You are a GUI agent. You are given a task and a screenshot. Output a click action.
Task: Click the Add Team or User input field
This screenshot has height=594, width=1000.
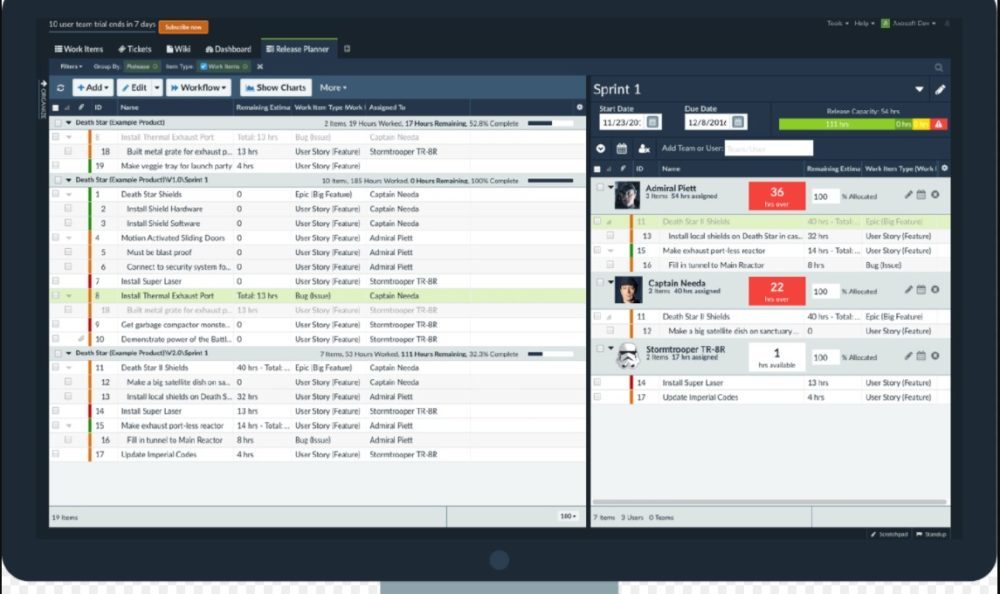[770, 148]
